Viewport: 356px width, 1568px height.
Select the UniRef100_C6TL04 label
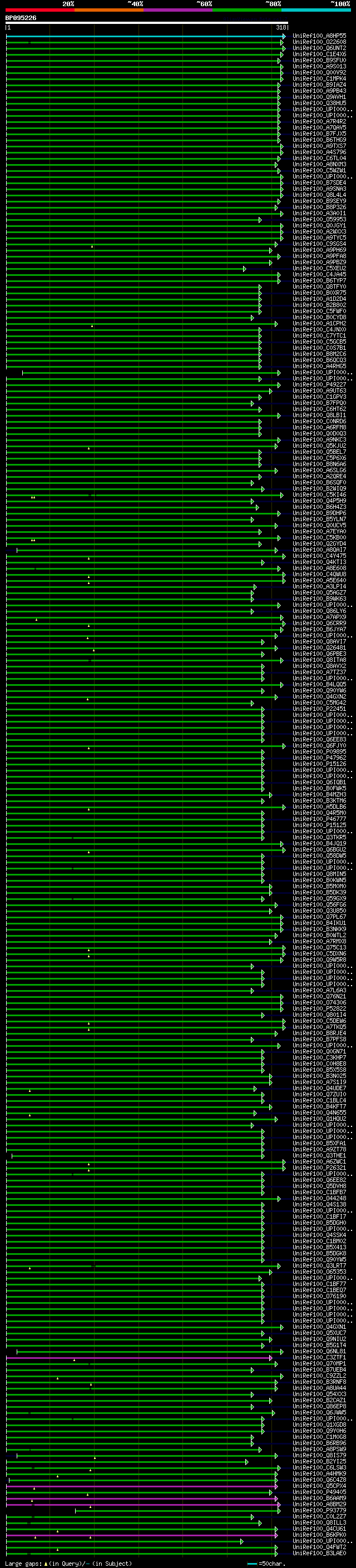click(x=319, y=159)
